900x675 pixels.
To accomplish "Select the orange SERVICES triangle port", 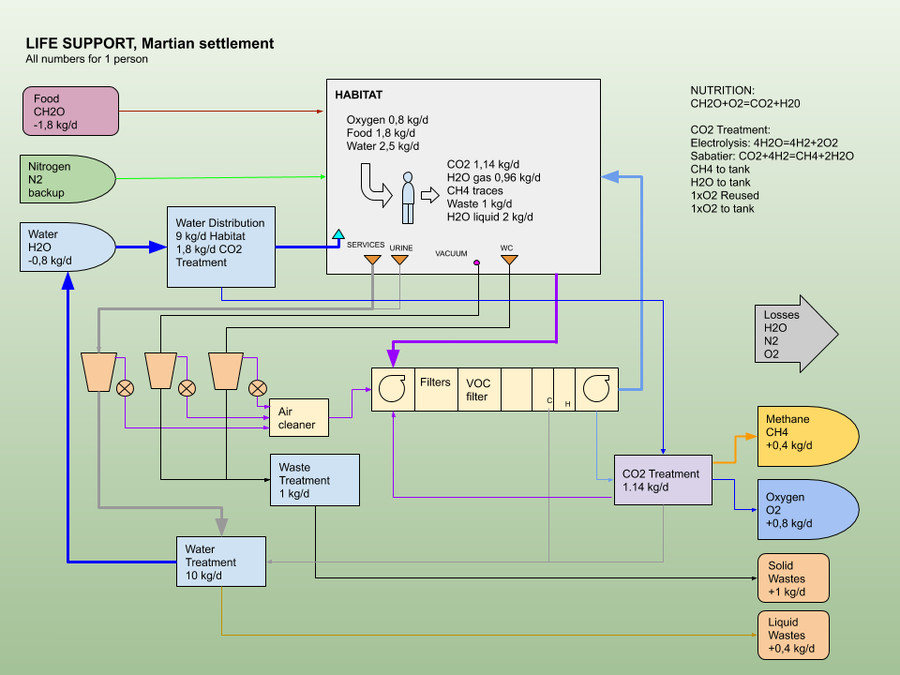I will (x=372, y=261).
